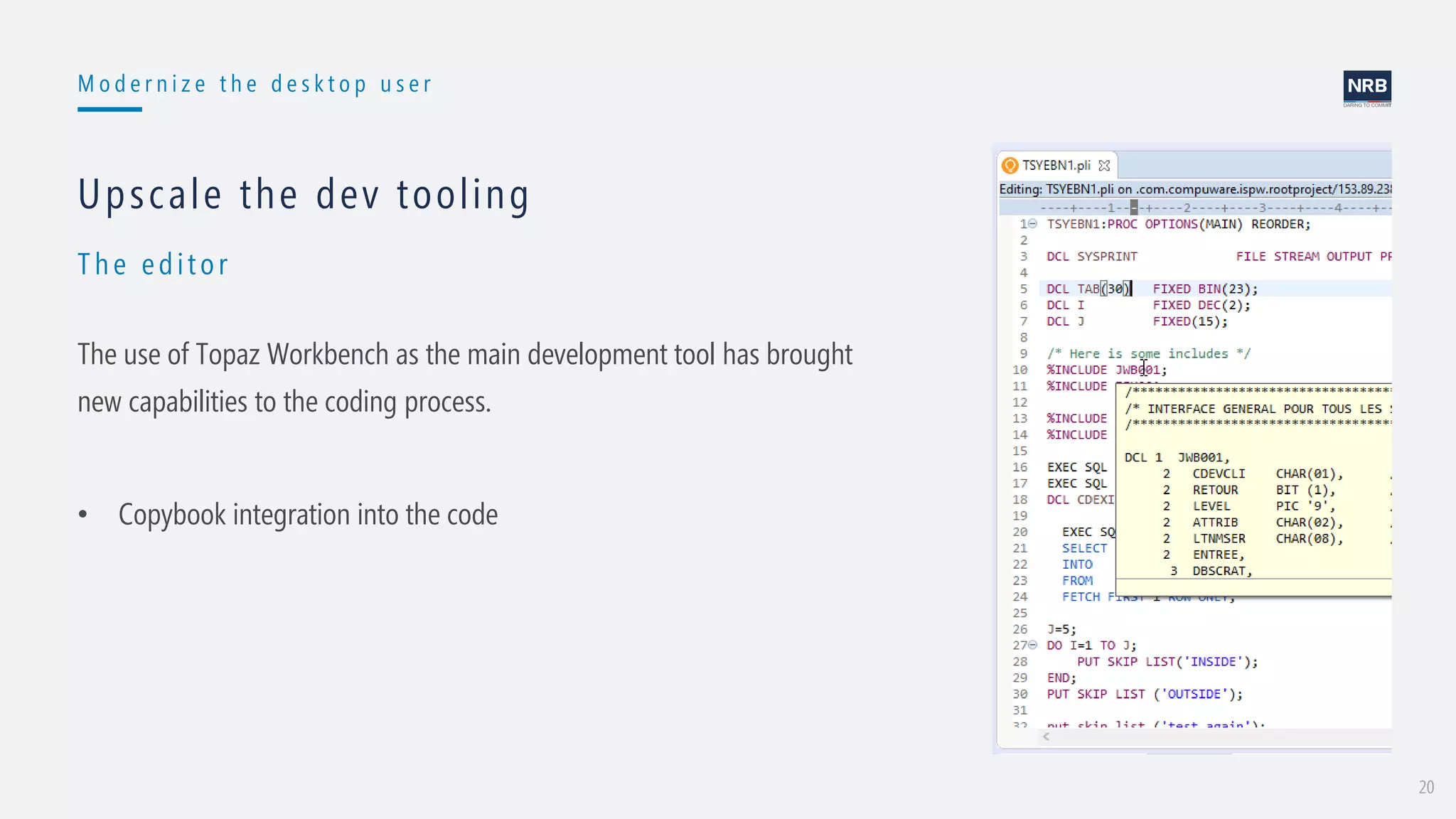Collapse the PROC fold on line 1
The image size is (1456, 819).
[x=1033, y=224]
